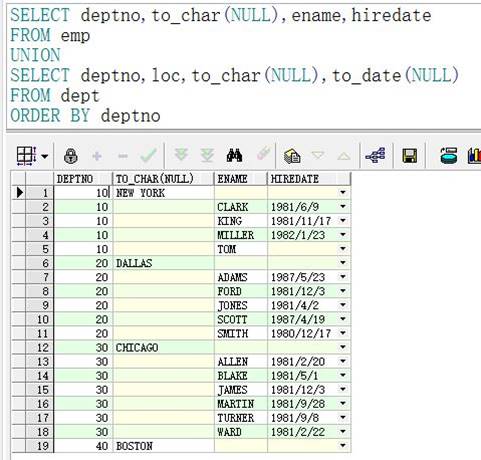Image resolution: width=481 pixels, height=460 pixels.
Task: Click the single record view icon
Action: point(292,156)
